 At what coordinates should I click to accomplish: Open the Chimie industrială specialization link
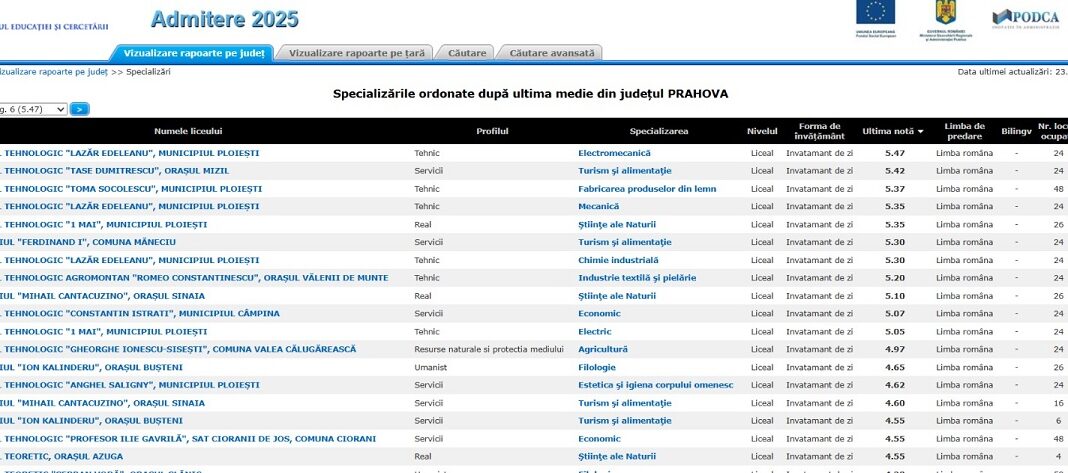coord(619,260)
